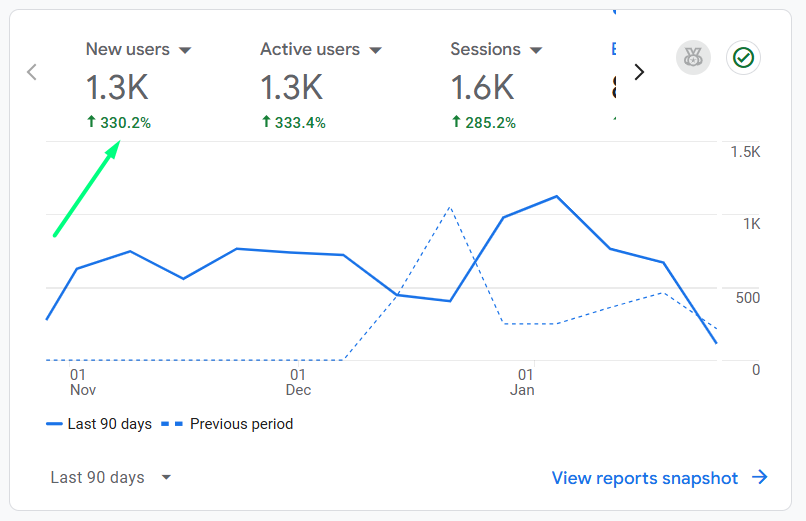Click the green up arrow beside 330.2%
806x521 pixels.
[x=92, y=123]
